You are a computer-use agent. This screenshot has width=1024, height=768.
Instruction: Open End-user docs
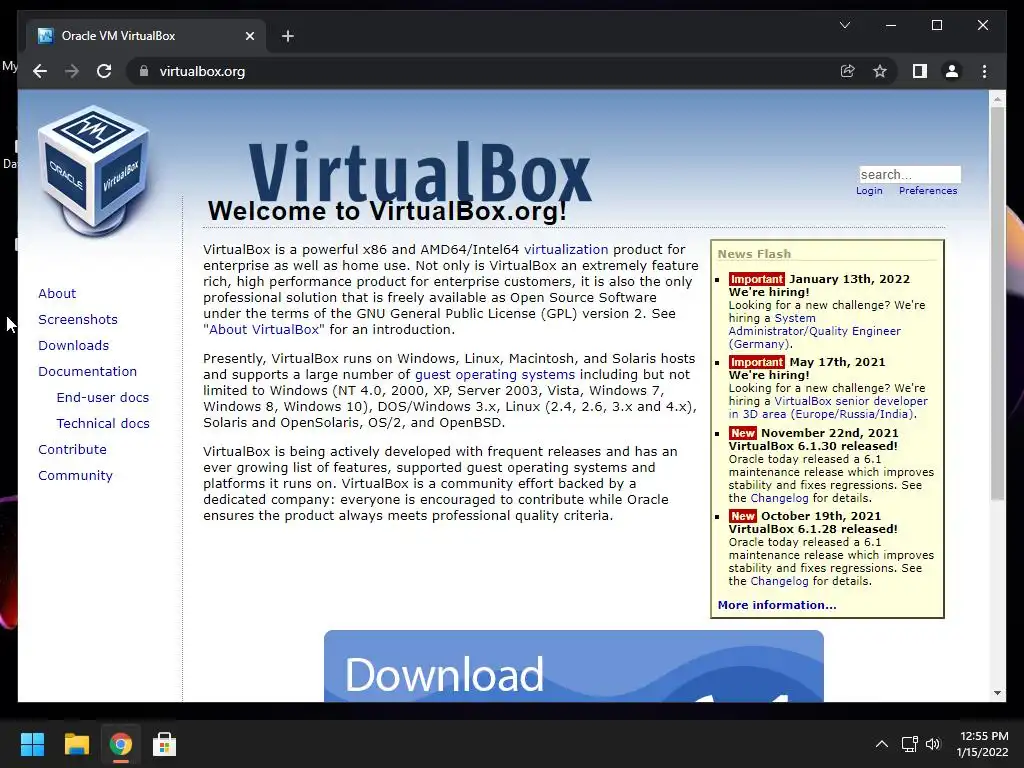pos(103,398)
